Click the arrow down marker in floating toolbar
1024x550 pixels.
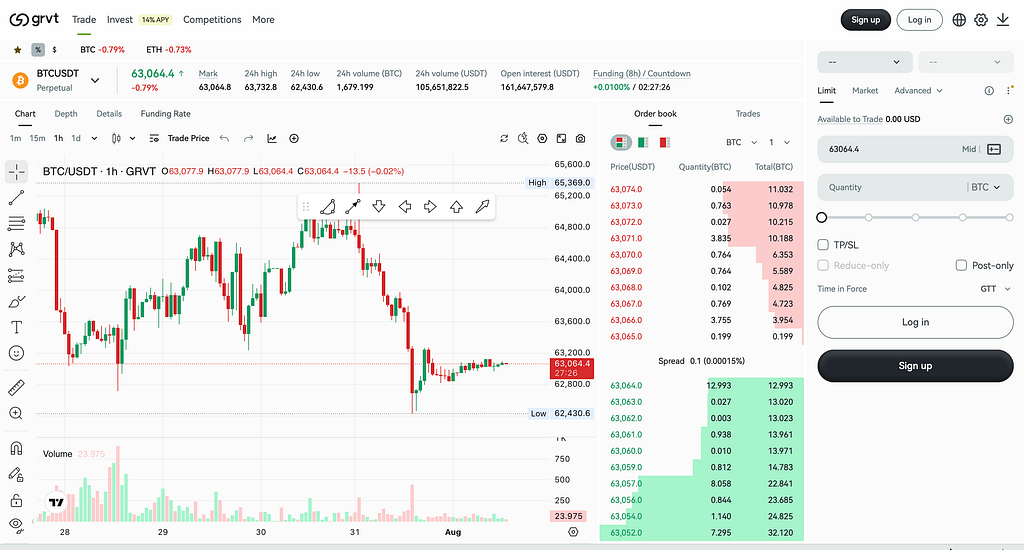click(379, 207)
